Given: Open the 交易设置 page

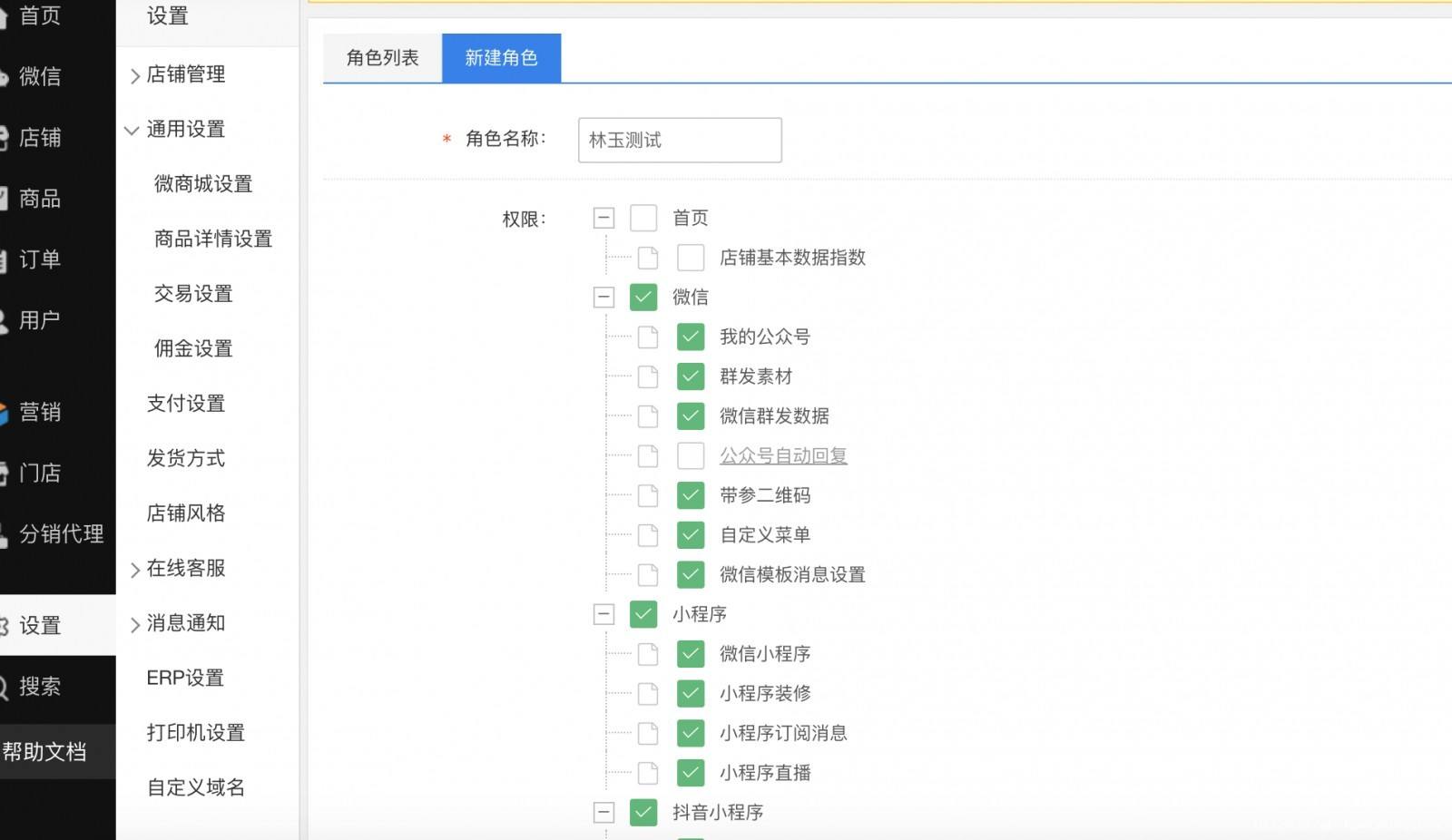Looking at the screenshot, I should [193, 294].
